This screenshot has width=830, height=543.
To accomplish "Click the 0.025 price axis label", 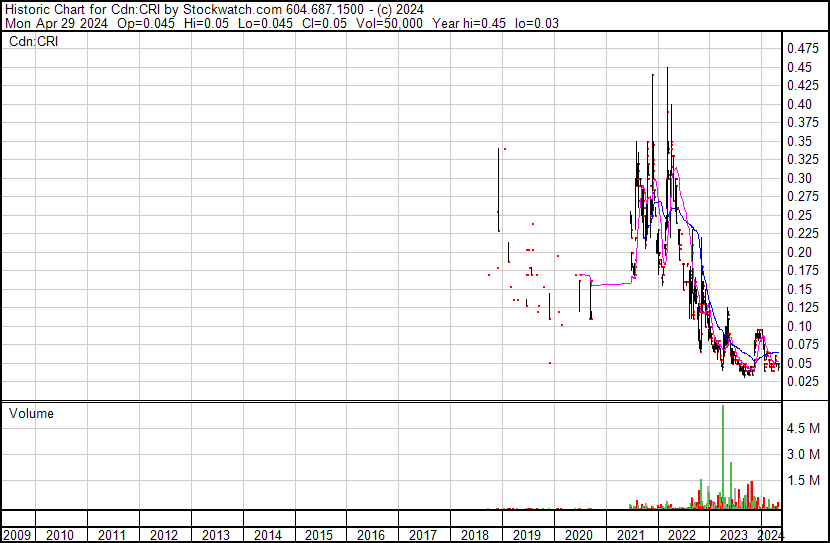I will coord(803,381).
